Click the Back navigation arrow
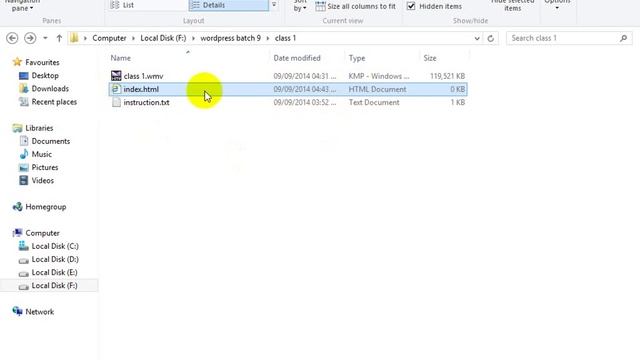This screenshot has height=360, width=640. [x=12, y=38]
